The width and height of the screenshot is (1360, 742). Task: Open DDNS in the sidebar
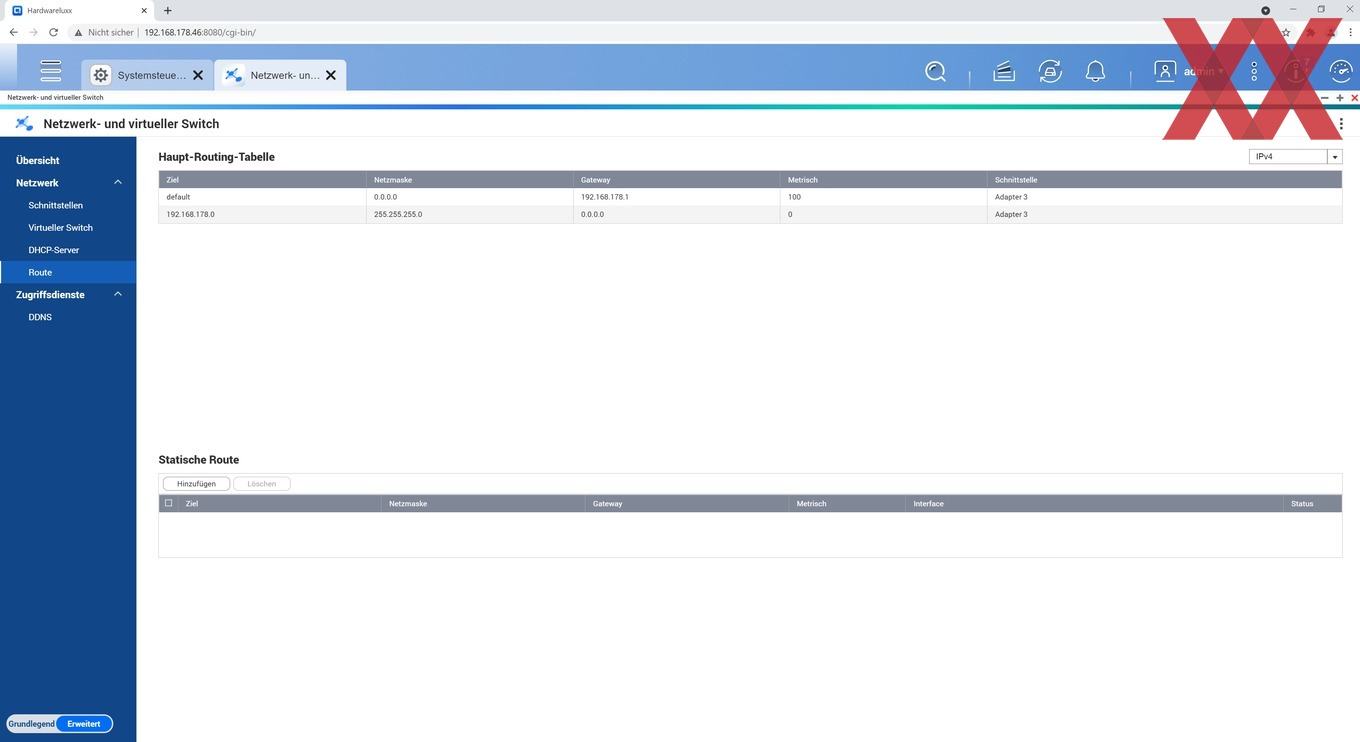[x=40, y=317]
